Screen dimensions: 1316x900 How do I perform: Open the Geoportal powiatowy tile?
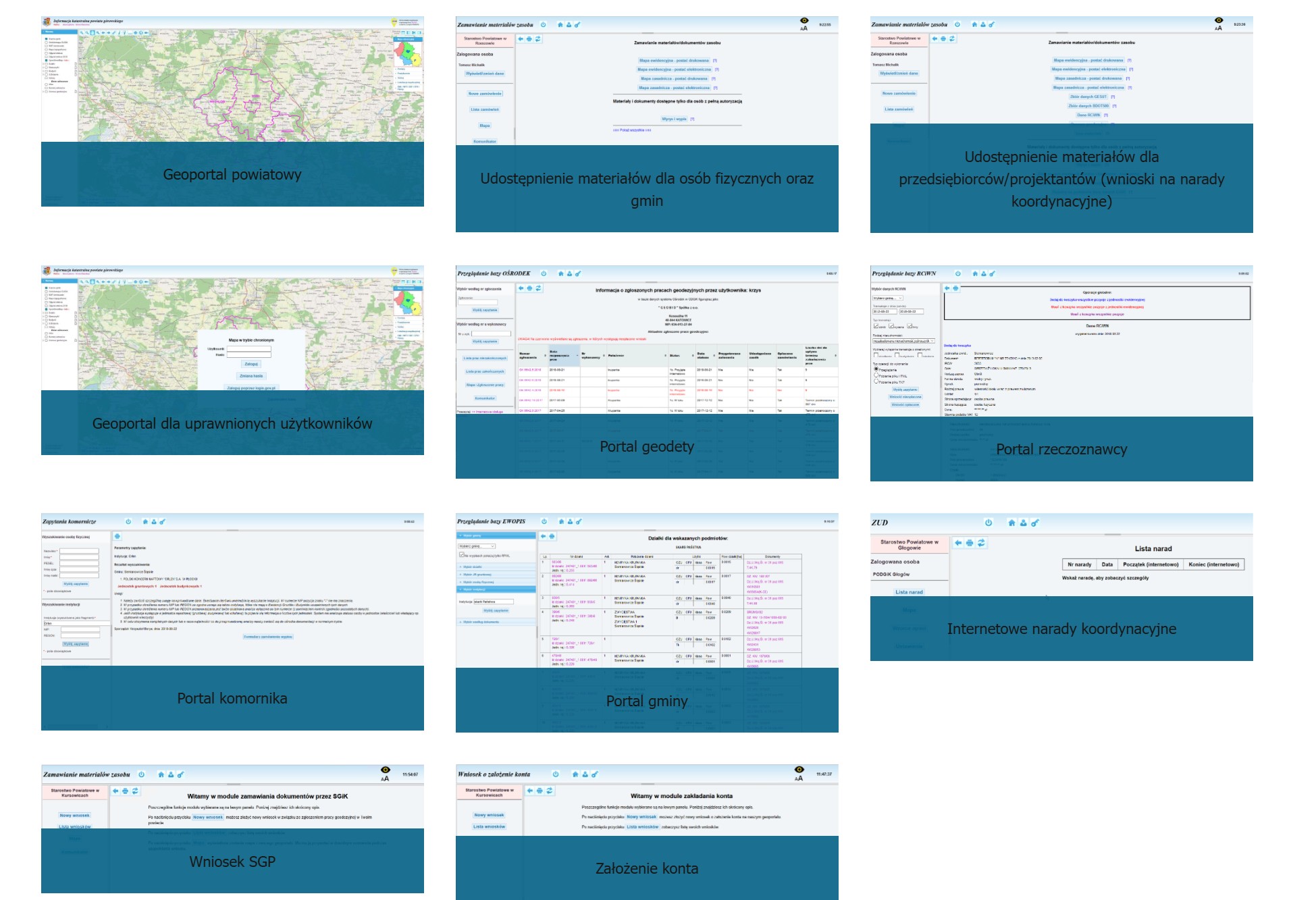(232, 174)
